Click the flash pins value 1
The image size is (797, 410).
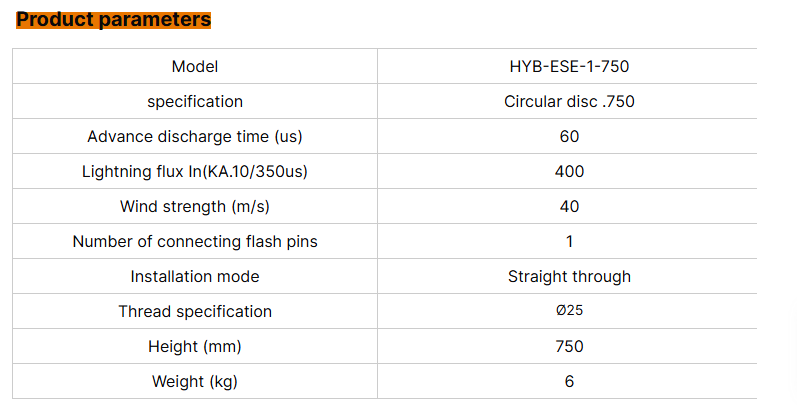tap(569, 242)
